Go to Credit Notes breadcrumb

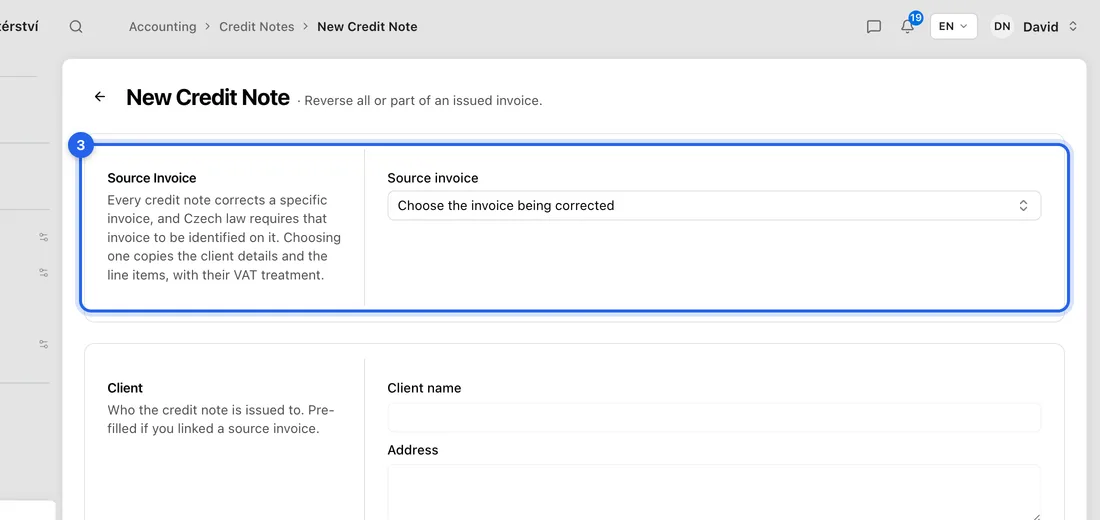point(257,27)
